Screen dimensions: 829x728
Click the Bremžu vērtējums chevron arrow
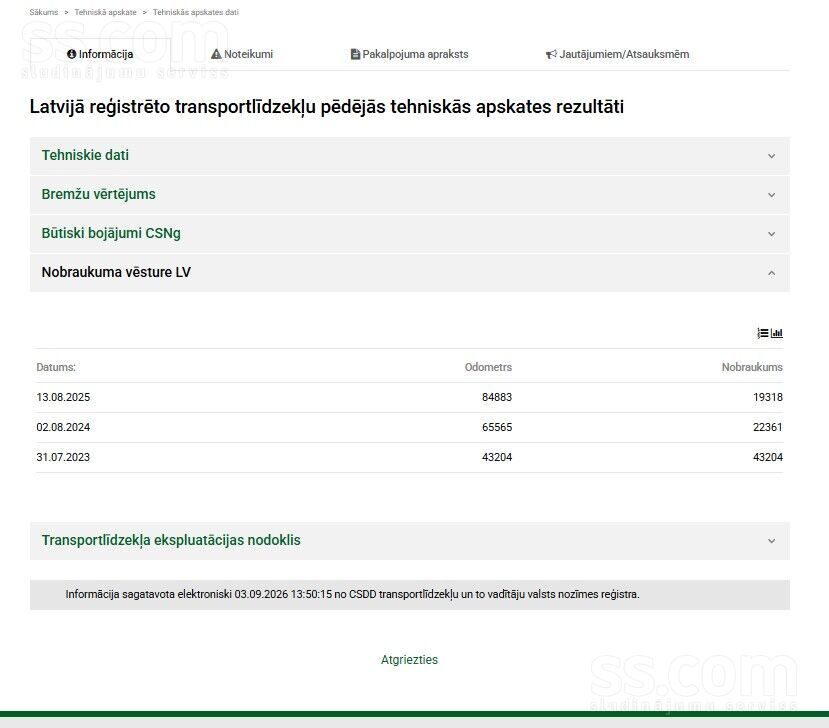pos(771,195)
